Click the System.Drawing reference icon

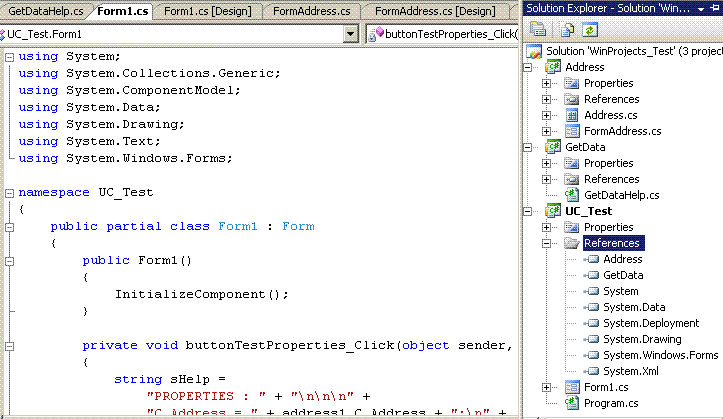pyautogui.click(x=592, y=339)
